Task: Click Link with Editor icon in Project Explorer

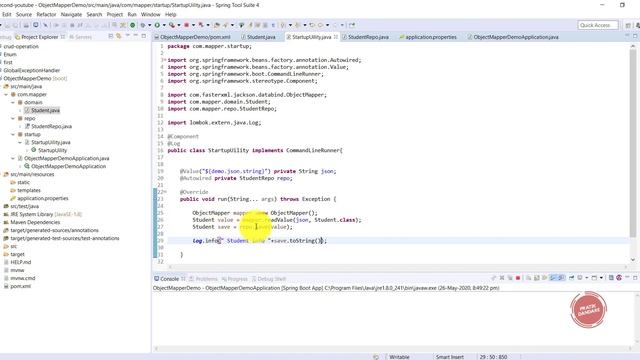Action: [x=118, y=36]
